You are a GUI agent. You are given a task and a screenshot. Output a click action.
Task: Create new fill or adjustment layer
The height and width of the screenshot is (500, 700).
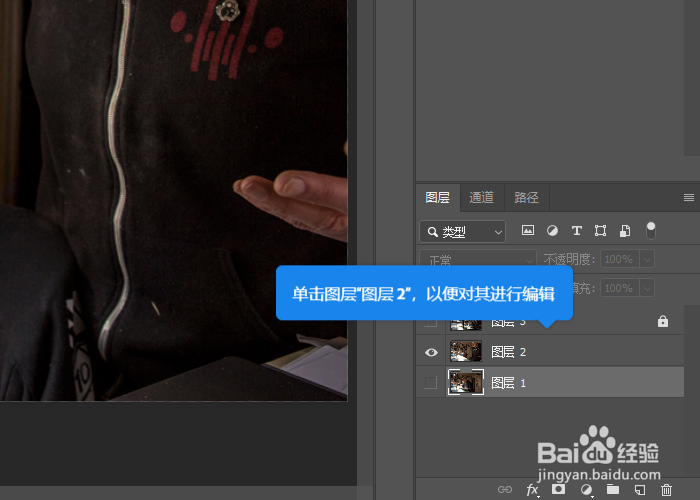586,489
